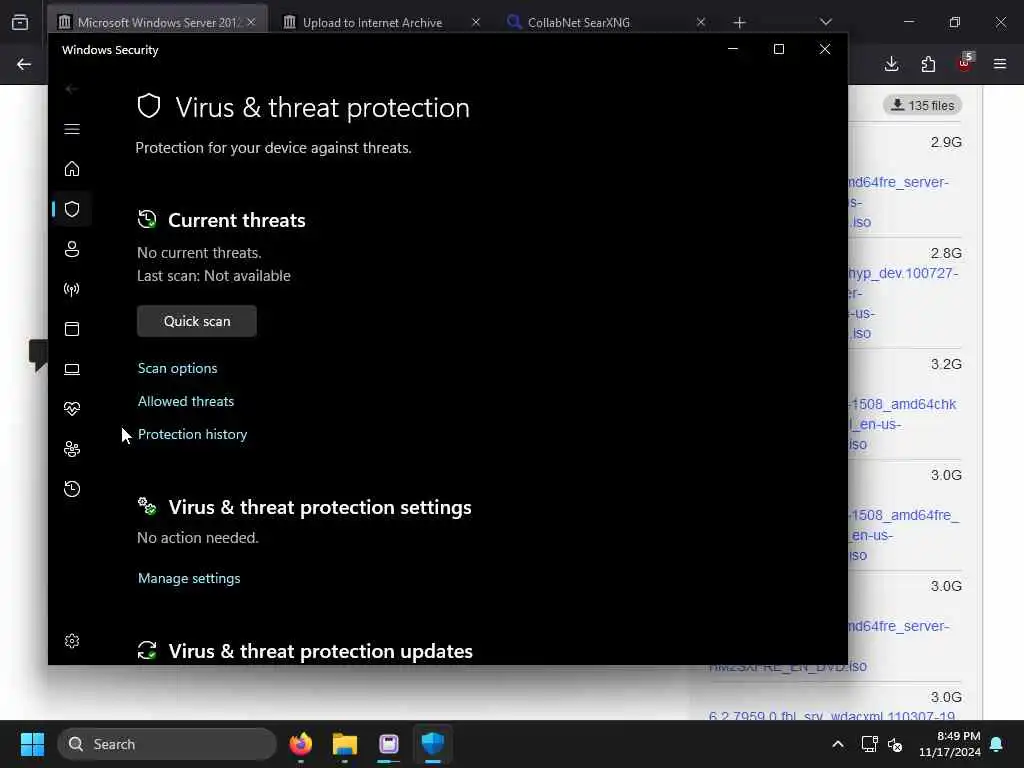Open the clock showing 8:49 PM
This screenshot has height=768, width=1024.
pos(950,744)
